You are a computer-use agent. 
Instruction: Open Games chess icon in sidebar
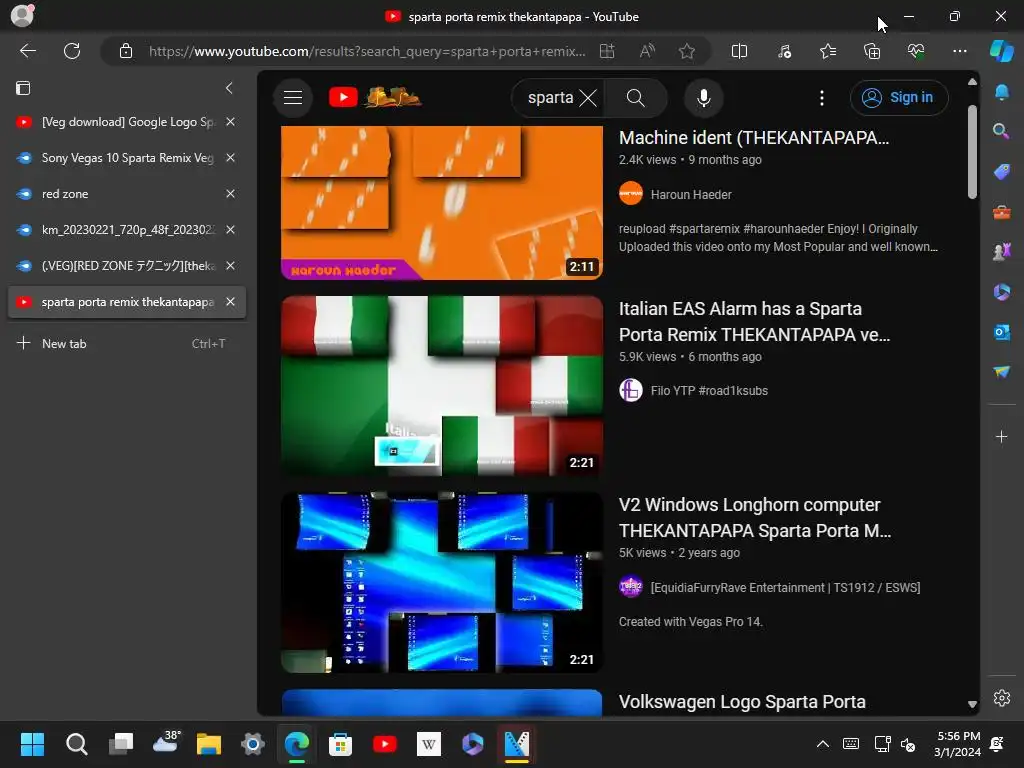pyautogui.click(x=1002, y=251)
